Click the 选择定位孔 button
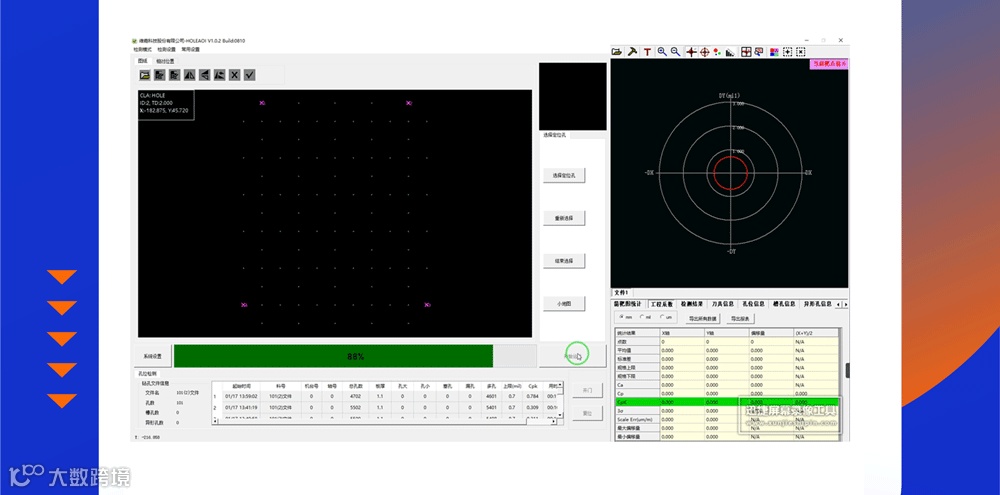The height and width of the screenshot is (495, 1000). pyautogui.click(x=564, y=175)
